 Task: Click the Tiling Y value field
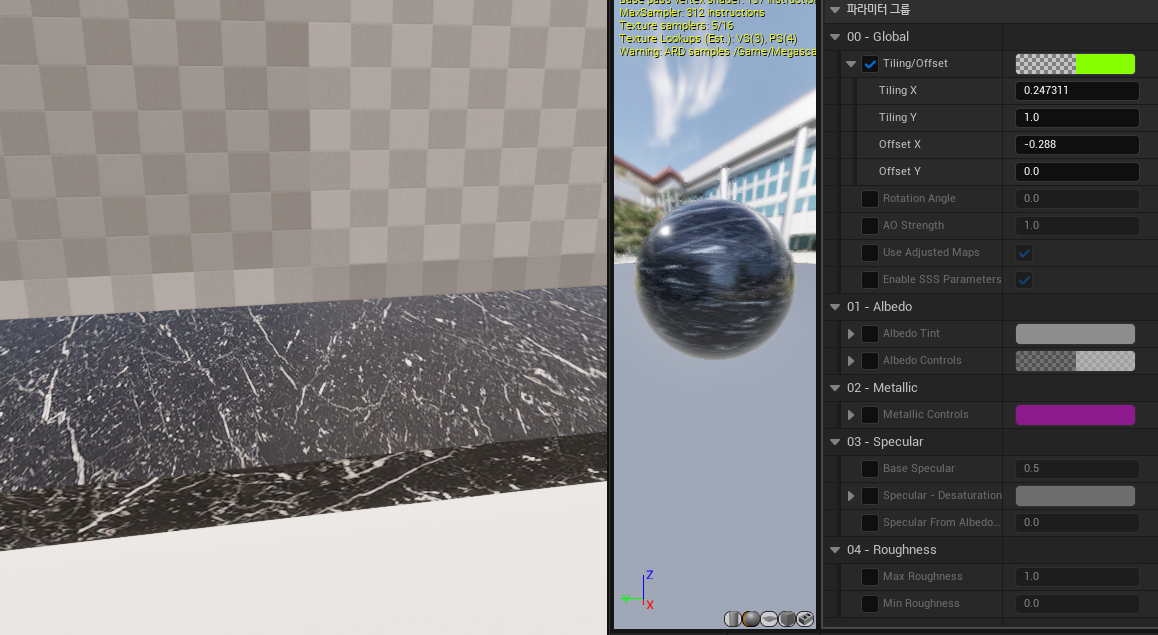(1078, 117)
